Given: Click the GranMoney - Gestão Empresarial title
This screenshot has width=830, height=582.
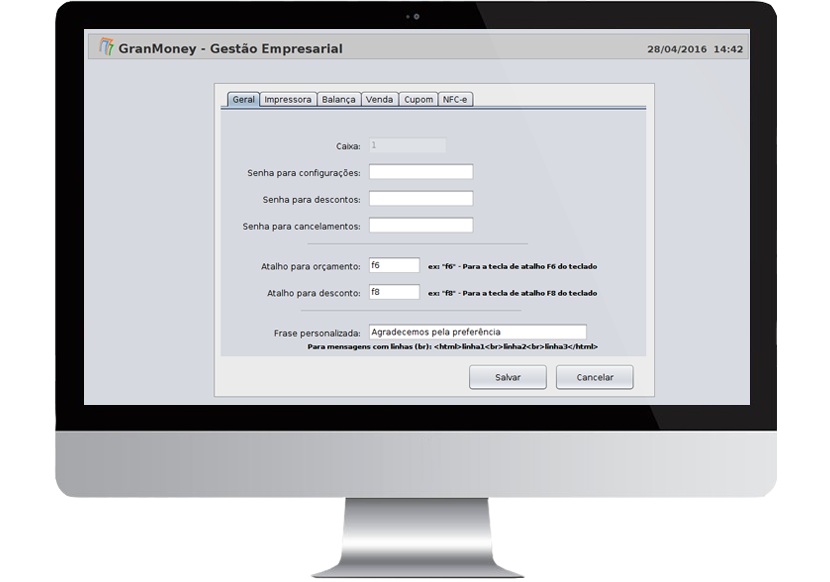Looking at the screenshot, I should (x=230, y=49).
